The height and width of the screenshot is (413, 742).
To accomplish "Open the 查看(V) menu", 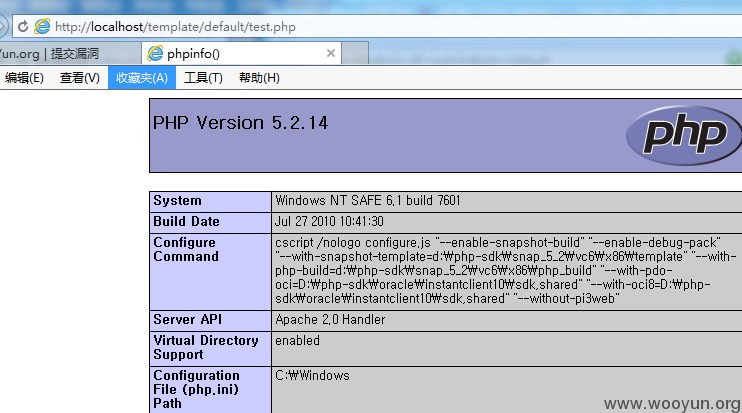I will (x=80, y=78).
